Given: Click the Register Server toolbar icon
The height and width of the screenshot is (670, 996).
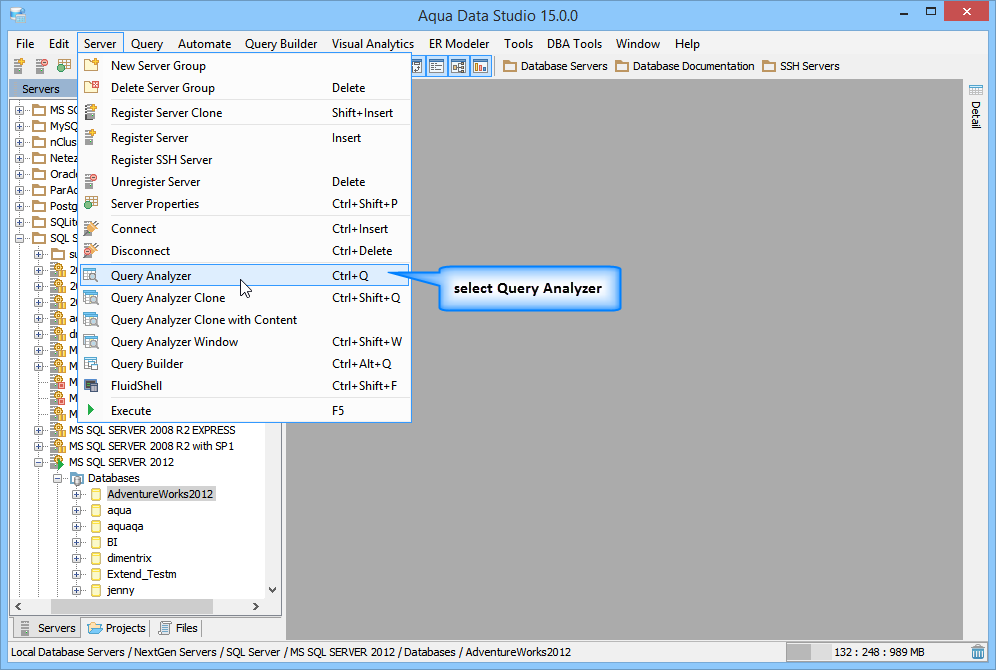Looking at the screenshot, I should pos(19,65).
